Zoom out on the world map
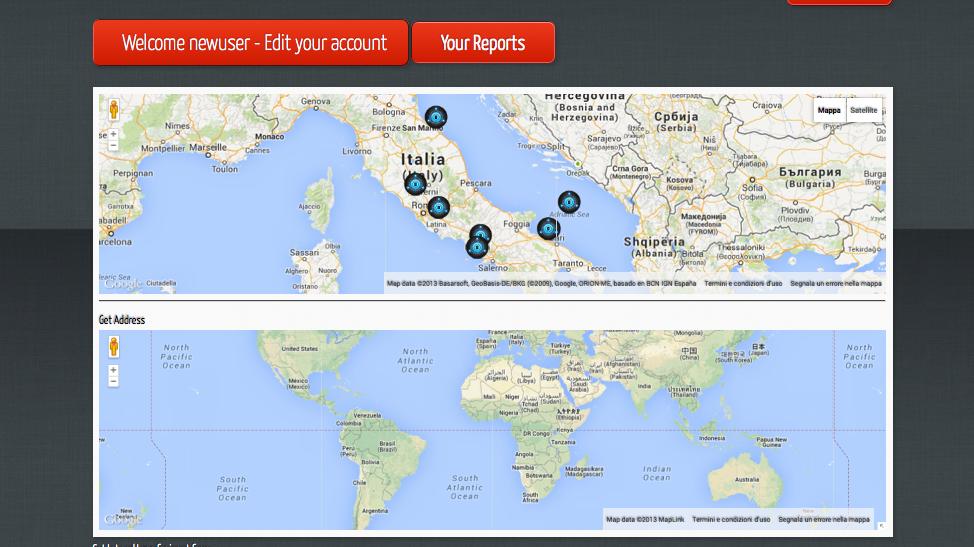974x547 pixels. (113, 381)
